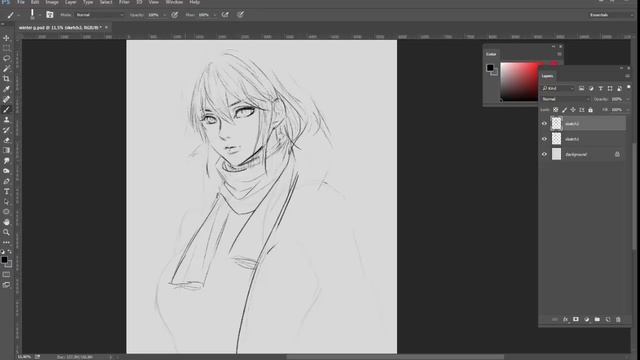Select the Gradient tool
This screenshot has width=640, height=360.
click(6, 150)
